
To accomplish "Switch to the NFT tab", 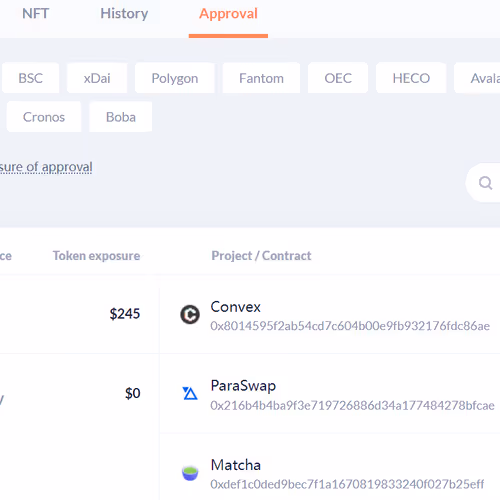I will point(36,14).
